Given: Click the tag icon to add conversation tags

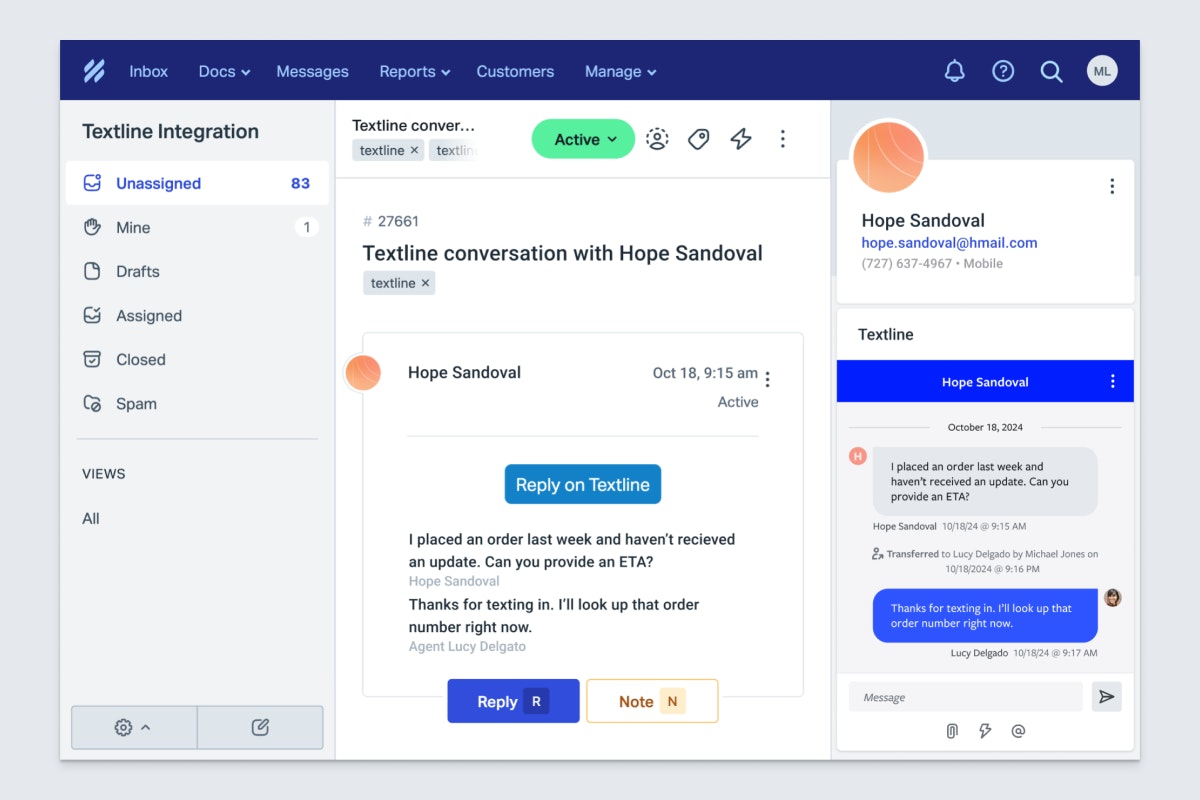Looking at the screenshot, I should [x=699, y=139].
